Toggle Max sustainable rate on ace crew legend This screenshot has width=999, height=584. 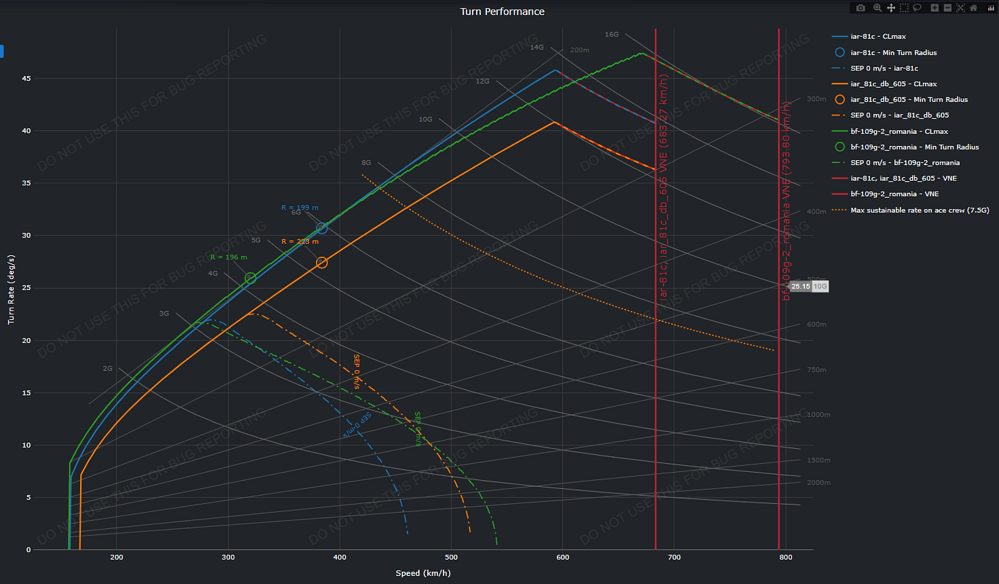pos(910,210)
